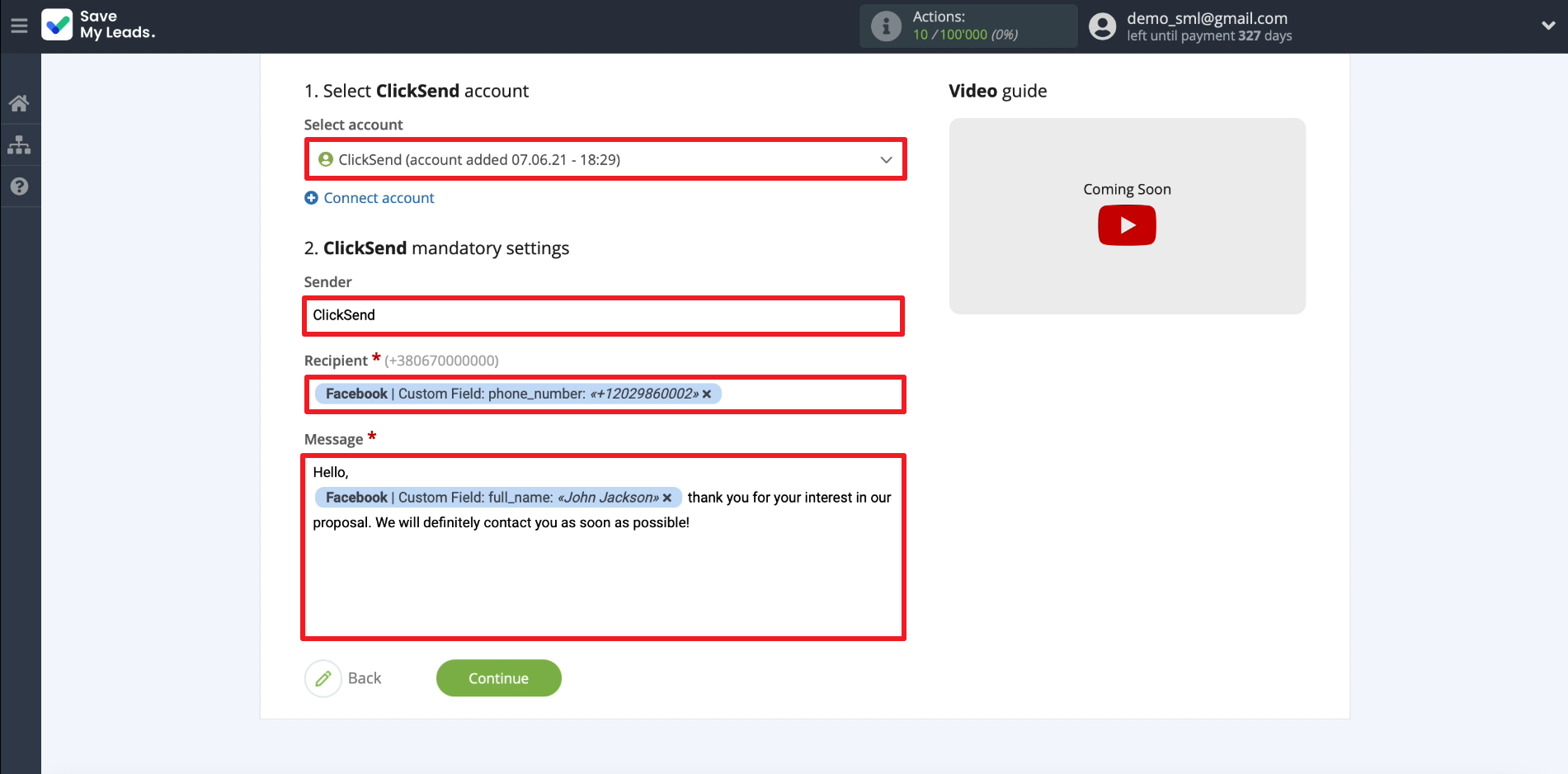This screenshot has height=774, width=1568.
Task: Click empty area of Recipient field
Action: tap(811, 394)
